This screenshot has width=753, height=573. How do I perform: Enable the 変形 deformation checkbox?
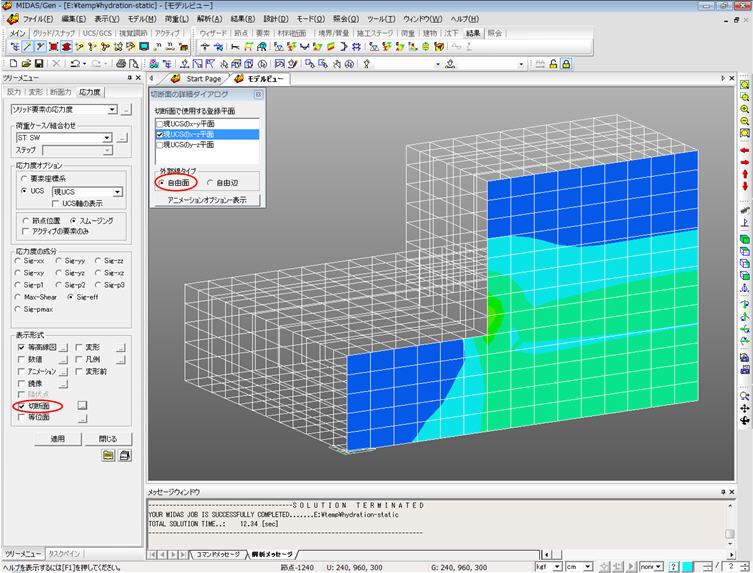[x=79, y=347]
